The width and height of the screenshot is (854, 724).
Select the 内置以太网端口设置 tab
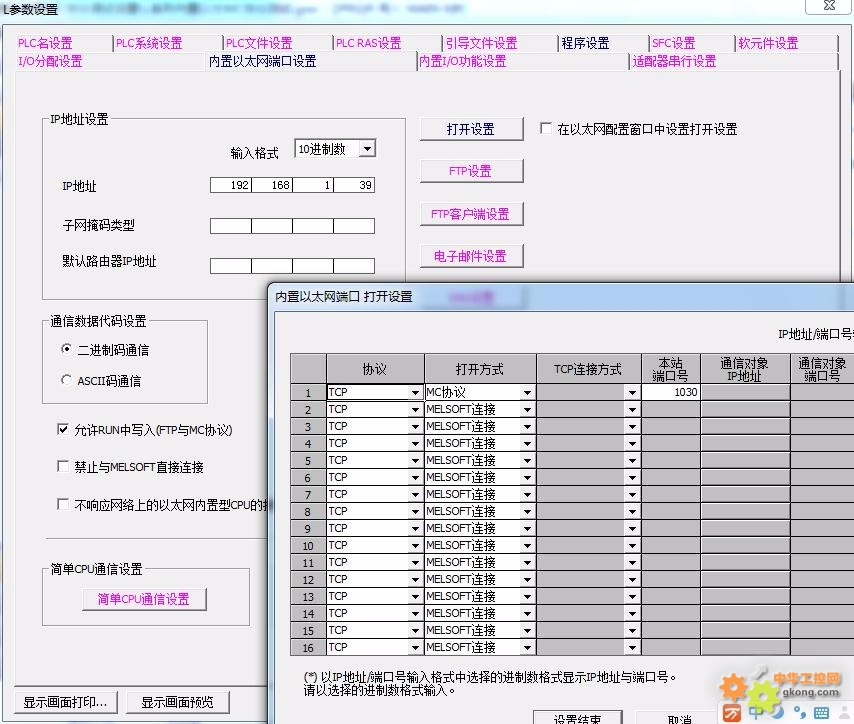pos(263,61)
